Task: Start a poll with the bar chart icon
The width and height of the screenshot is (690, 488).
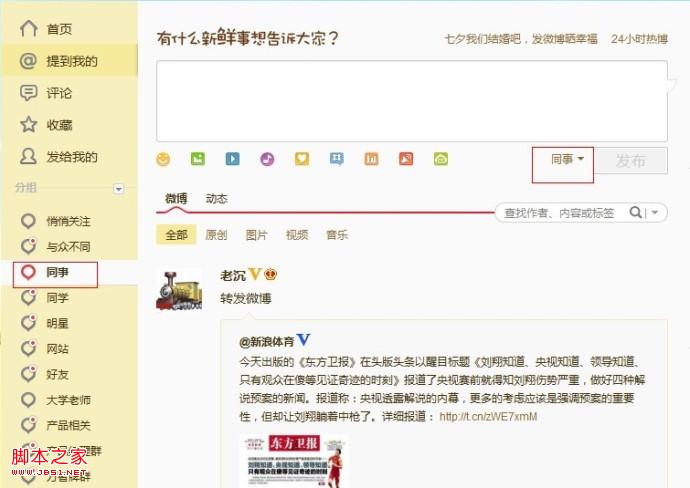Action: coord(371,159)
